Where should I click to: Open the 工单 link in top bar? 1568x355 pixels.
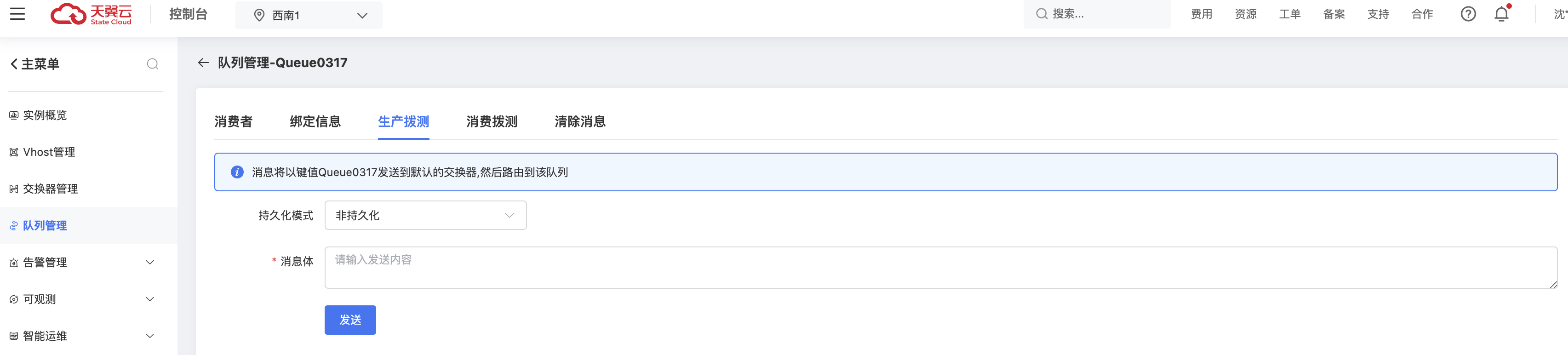1289,14
